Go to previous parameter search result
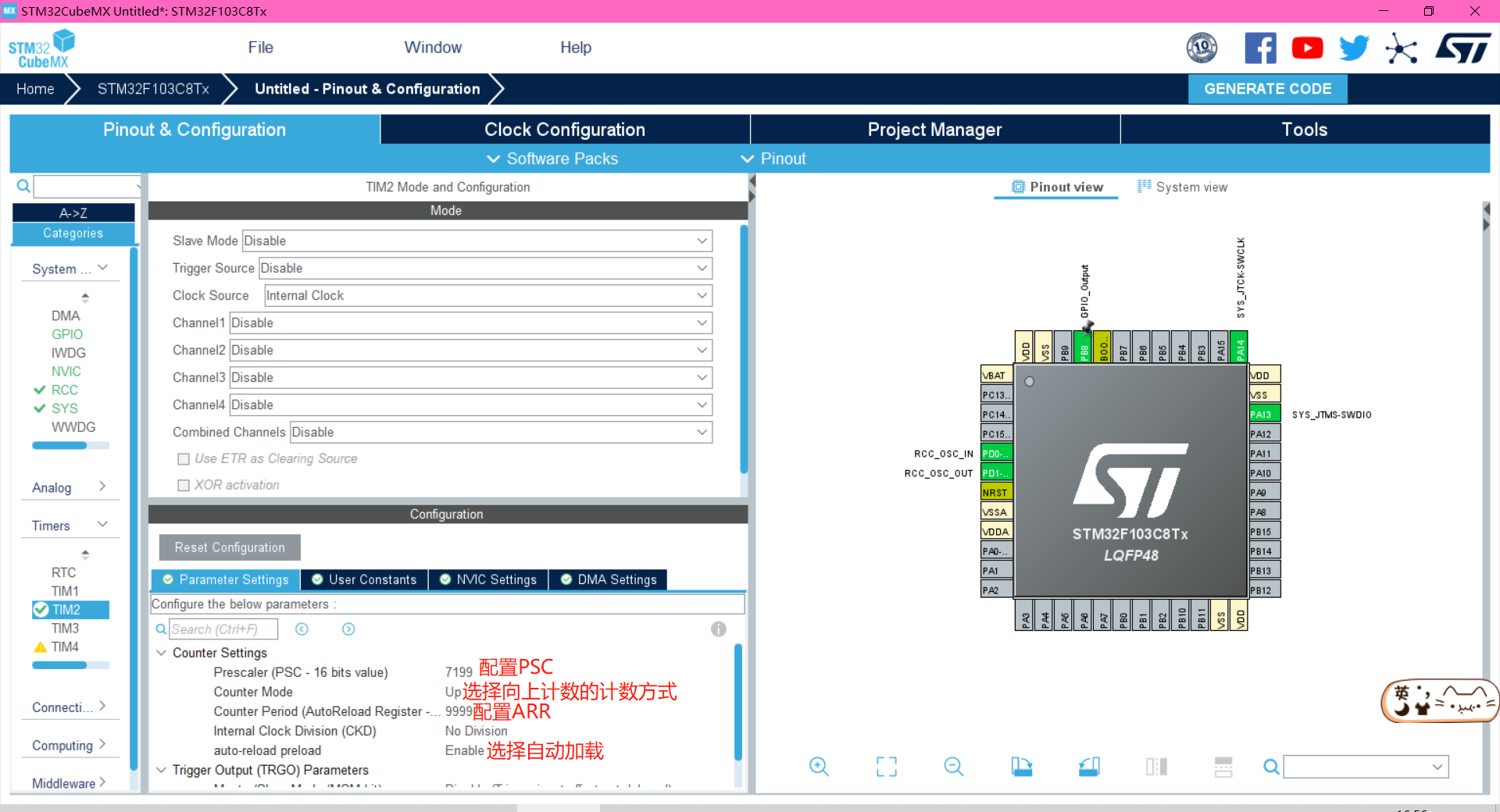The width and height of the screenshot is (1500, 812). 302,629
